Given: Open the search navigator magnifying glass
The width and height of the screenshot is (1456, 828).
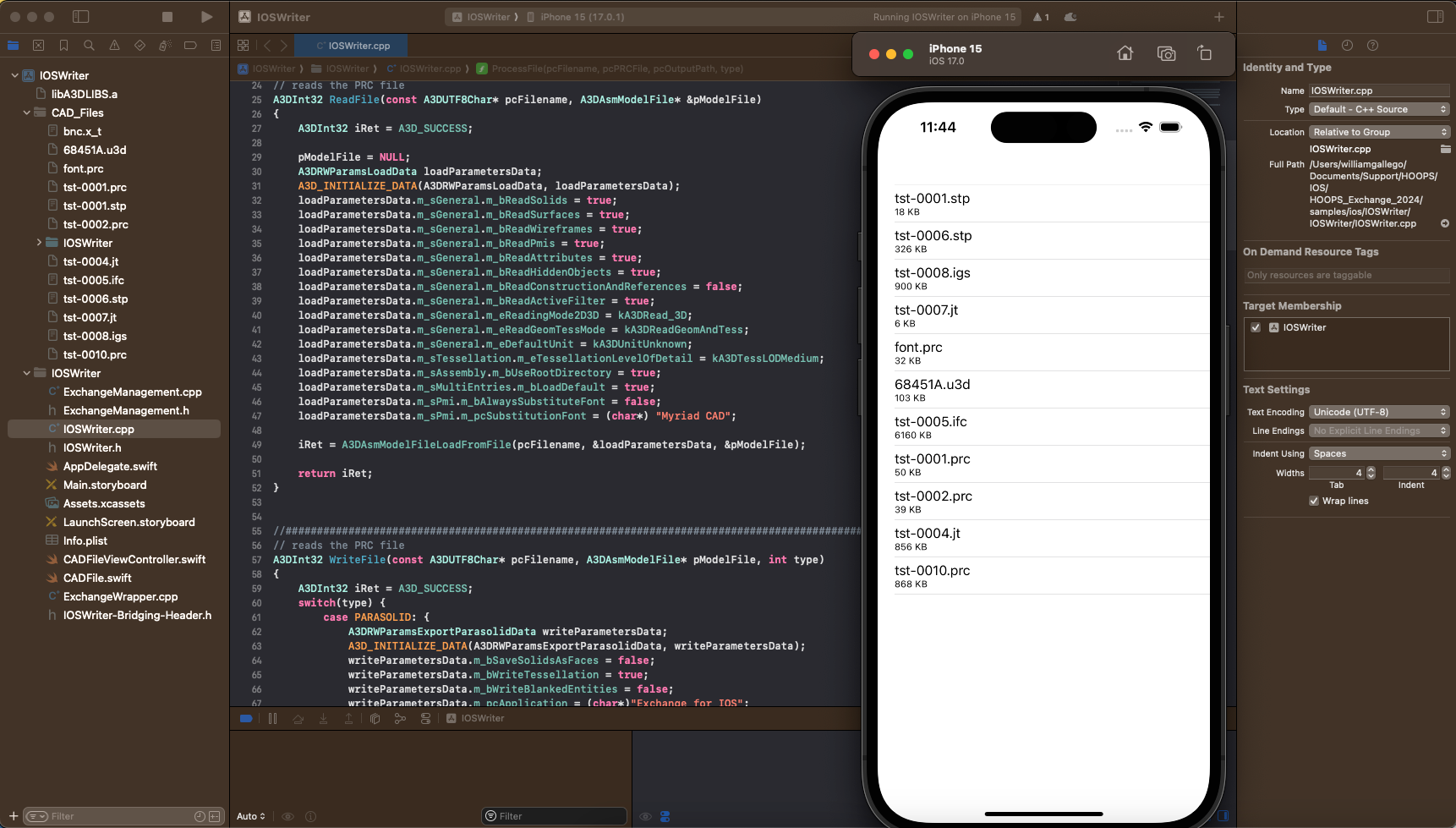Looking at the screenshot, I should tap(88, 46).
